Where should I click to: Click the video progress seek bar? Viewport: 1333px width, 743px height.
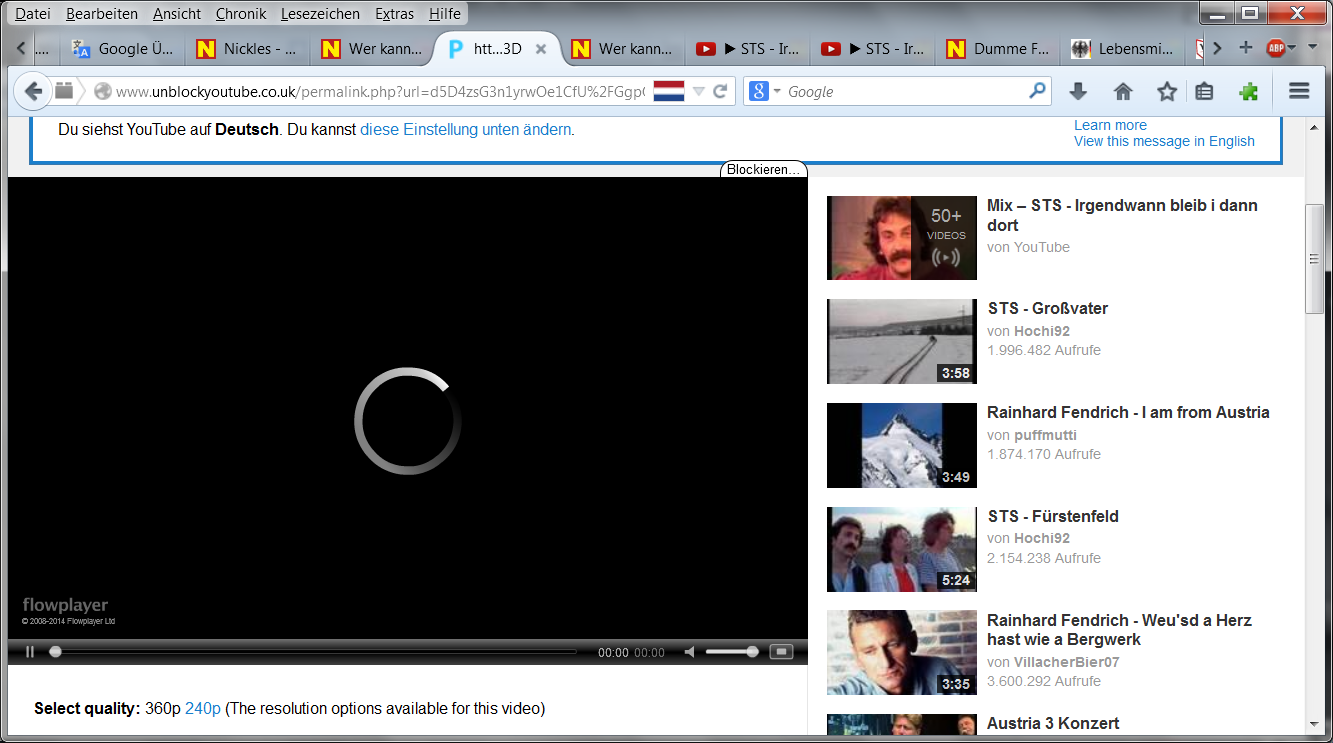[x=313, y=652]
